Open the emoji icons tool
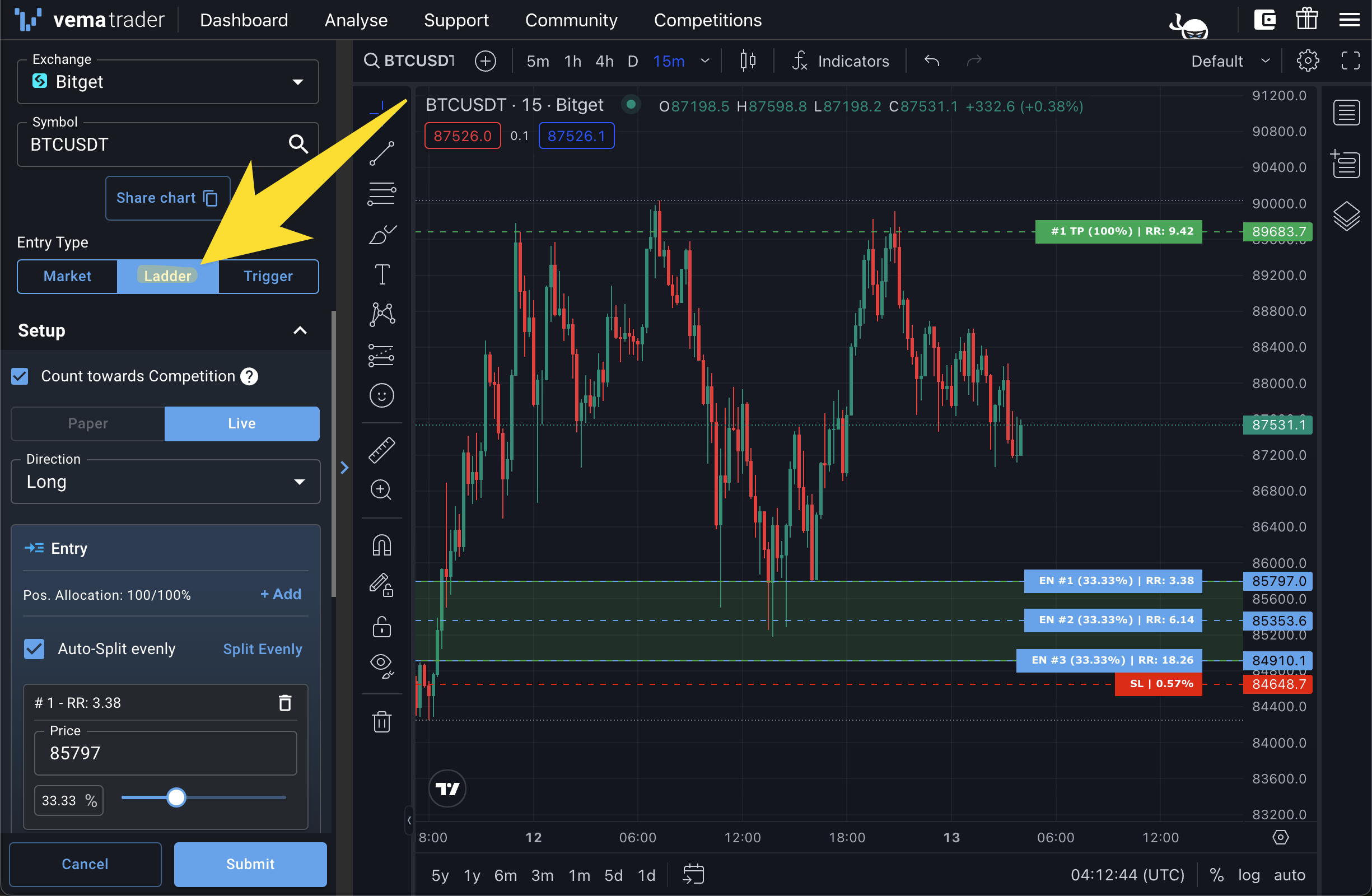 click(381, 395)
